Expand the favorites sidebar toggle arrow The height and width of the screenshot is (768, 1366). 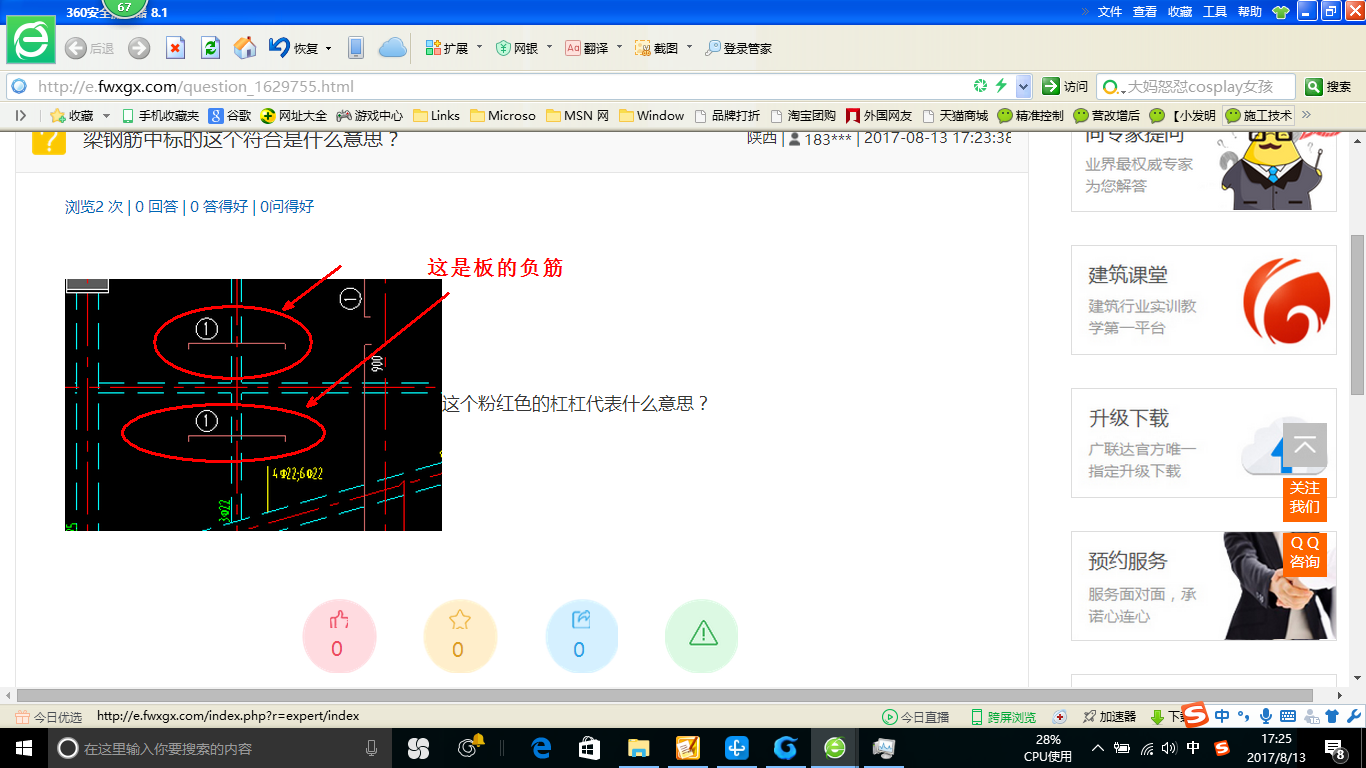click(x=20, y=115)
